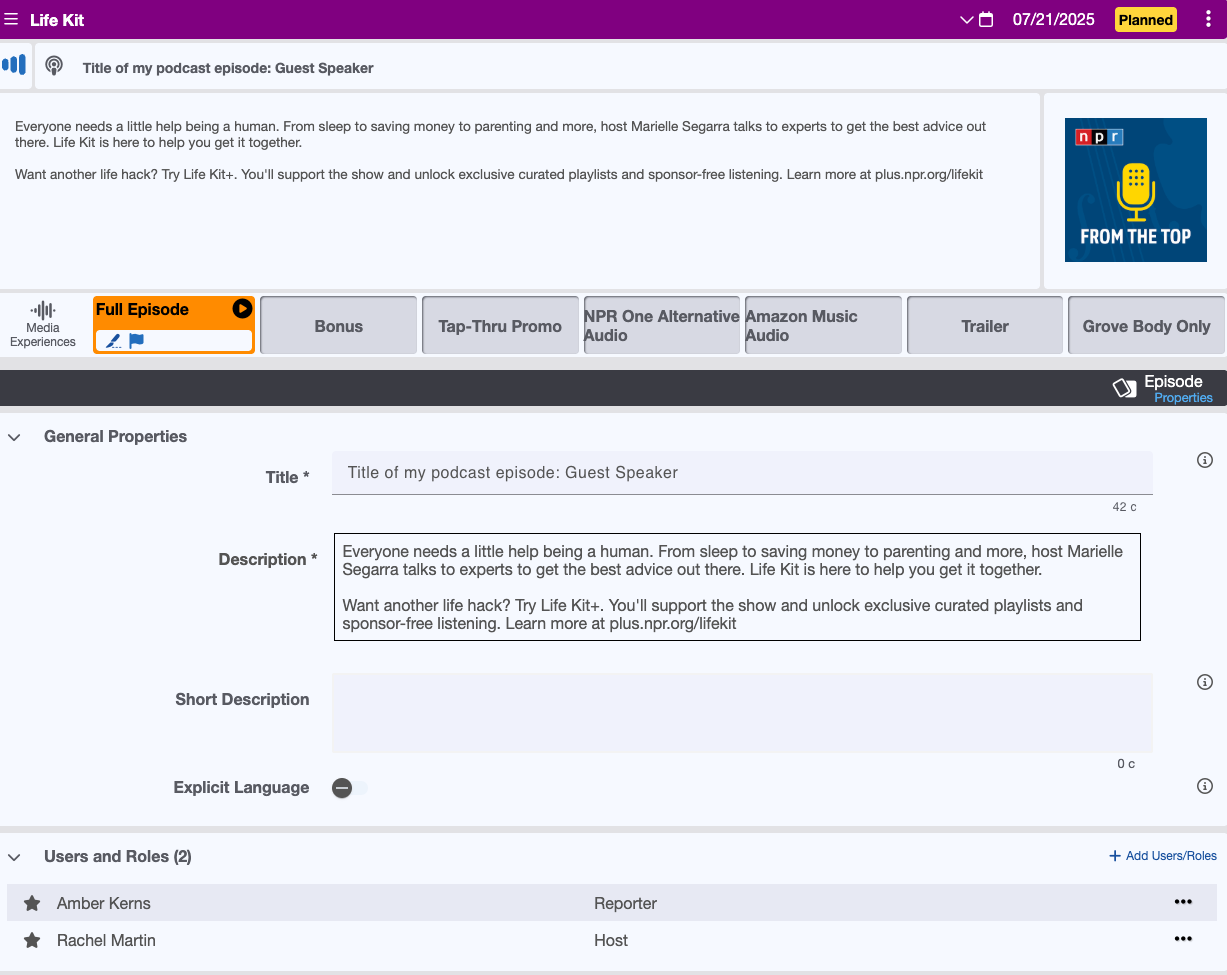
Task: Select the Full Episode tab
Action: pos(174,324)
